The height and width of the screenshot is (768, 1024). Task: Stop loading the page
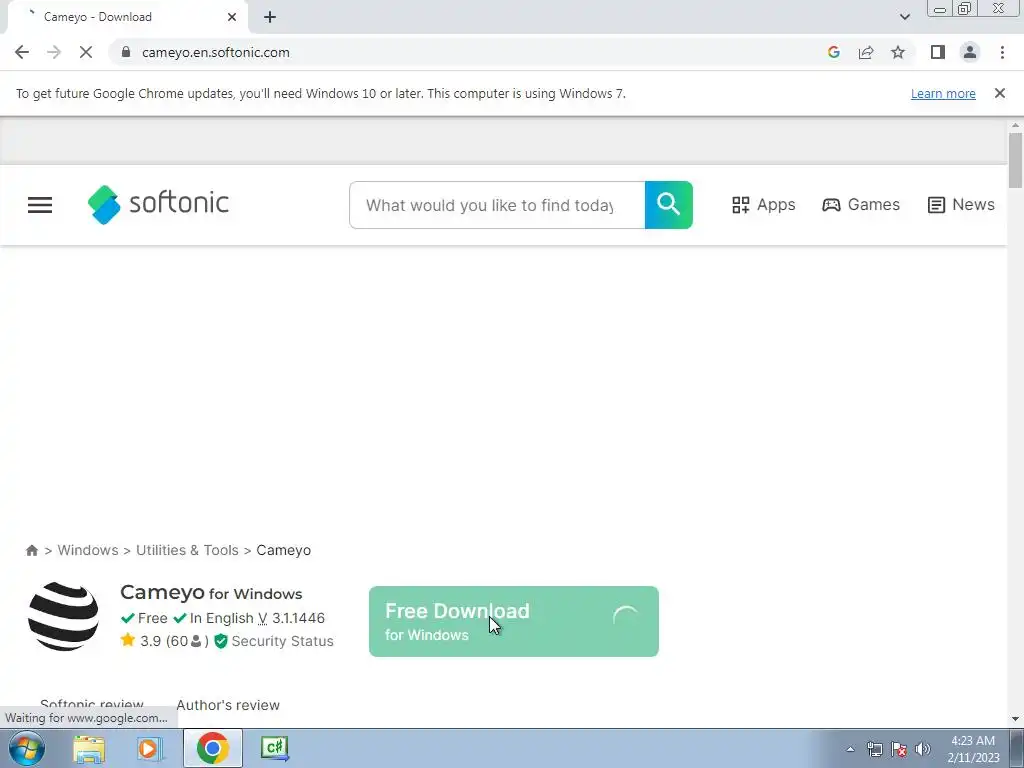coord(86,52)
